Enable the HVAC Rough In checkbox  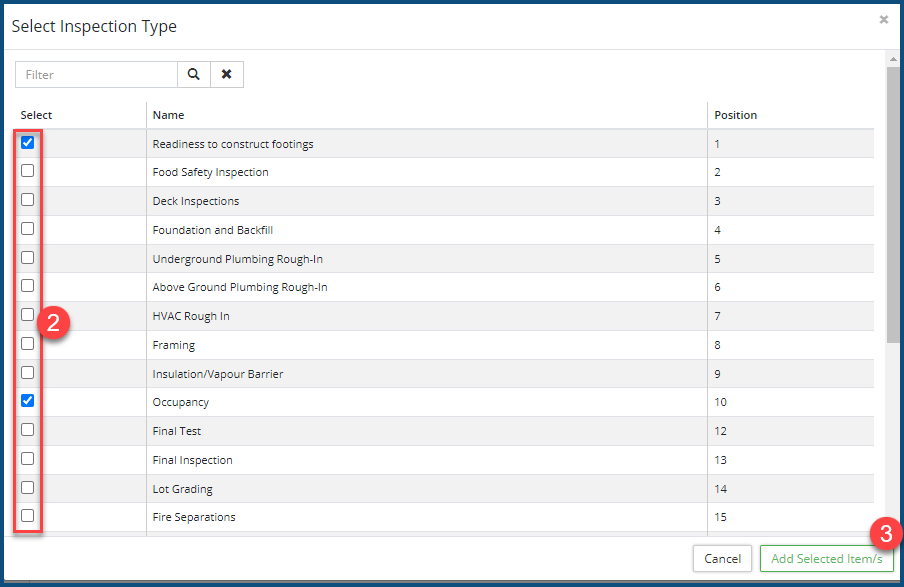pos(28,315)
